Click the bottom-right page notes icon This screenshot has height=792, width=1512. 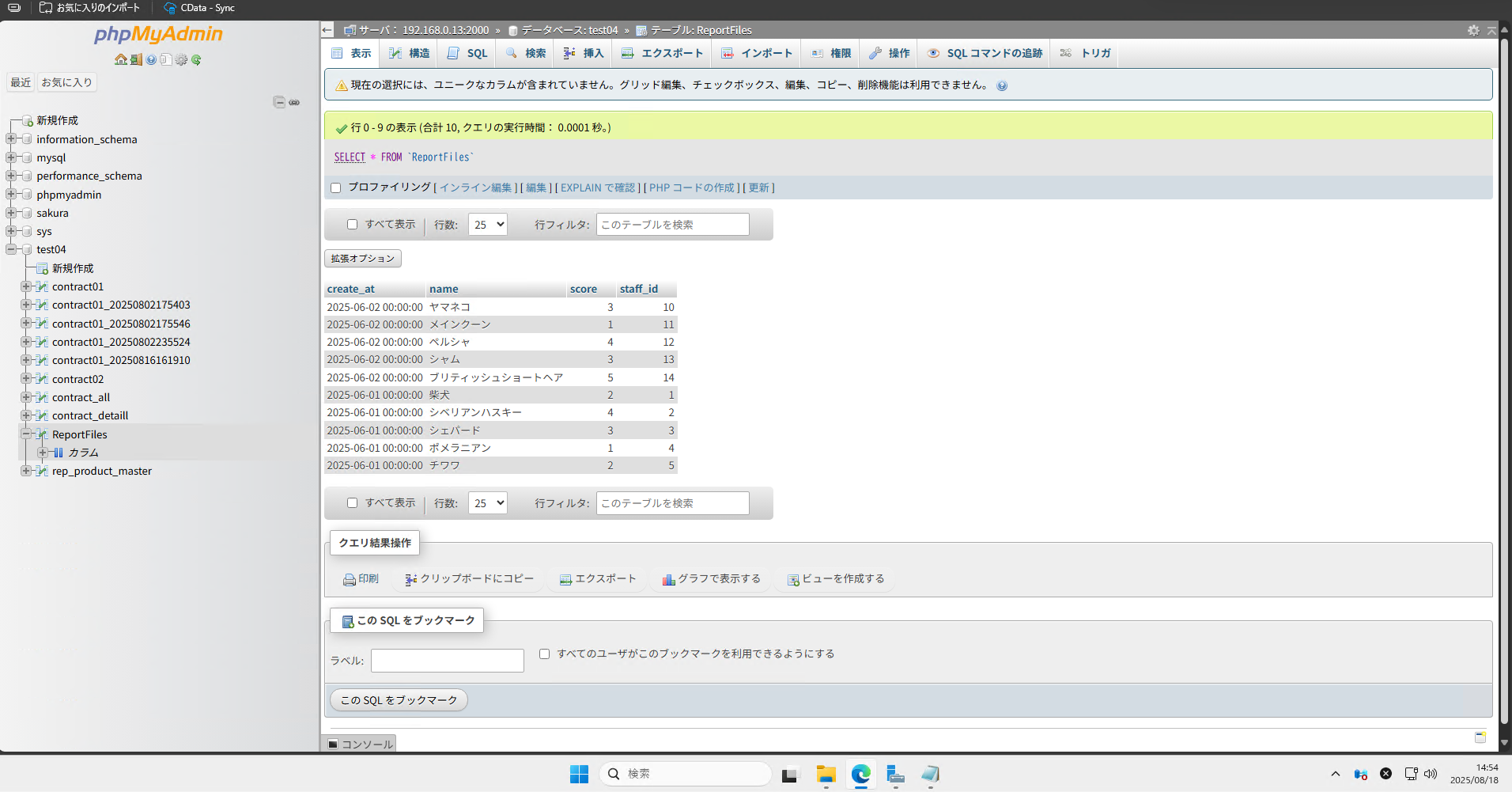coord(1480,737)
